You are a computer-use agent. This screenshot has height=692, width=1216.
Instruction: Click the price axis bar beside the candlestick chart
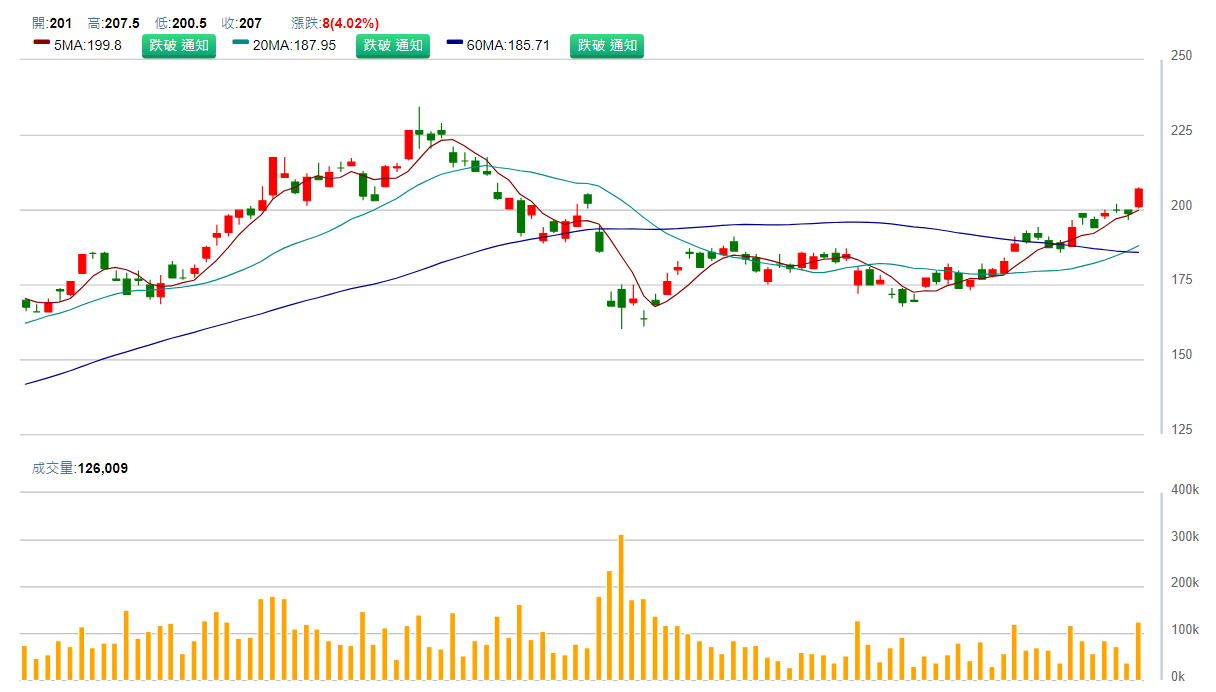pyautogui.click(x=1161, y=246)
